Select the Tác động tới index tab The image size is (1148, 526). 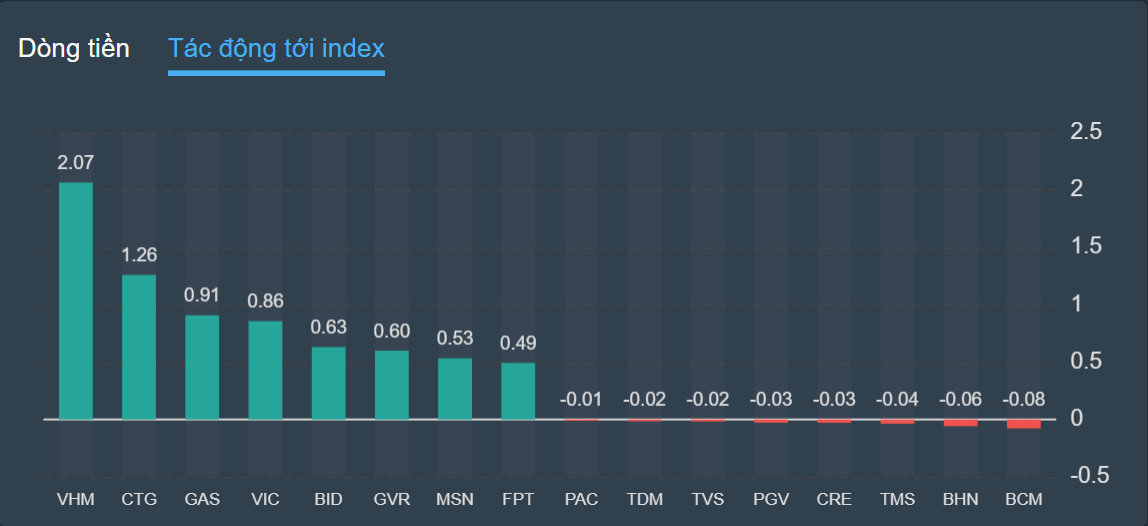pyautogui.click(x=276, y=48)
